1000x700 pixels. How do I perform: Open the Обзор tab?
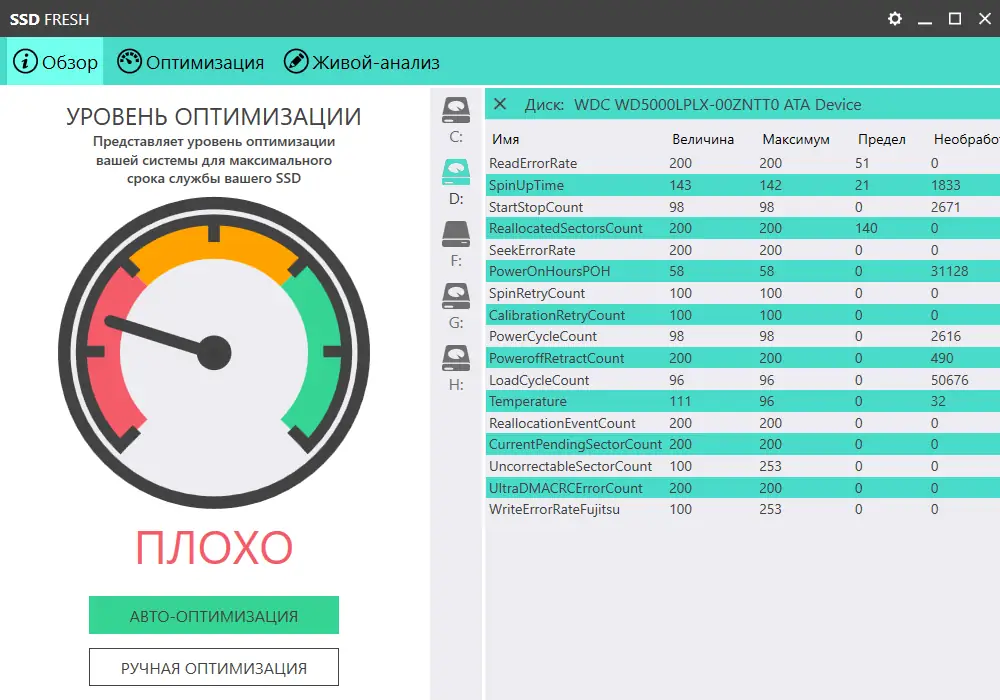(x=55, y=62)
